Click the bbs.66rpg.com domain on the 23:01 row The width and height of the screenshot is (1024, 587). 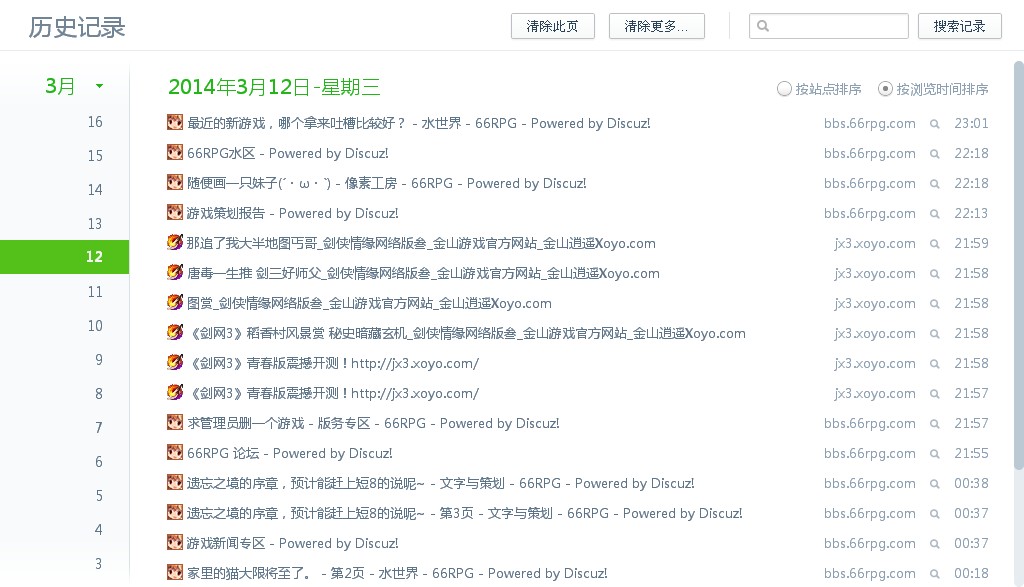point(869,123)
